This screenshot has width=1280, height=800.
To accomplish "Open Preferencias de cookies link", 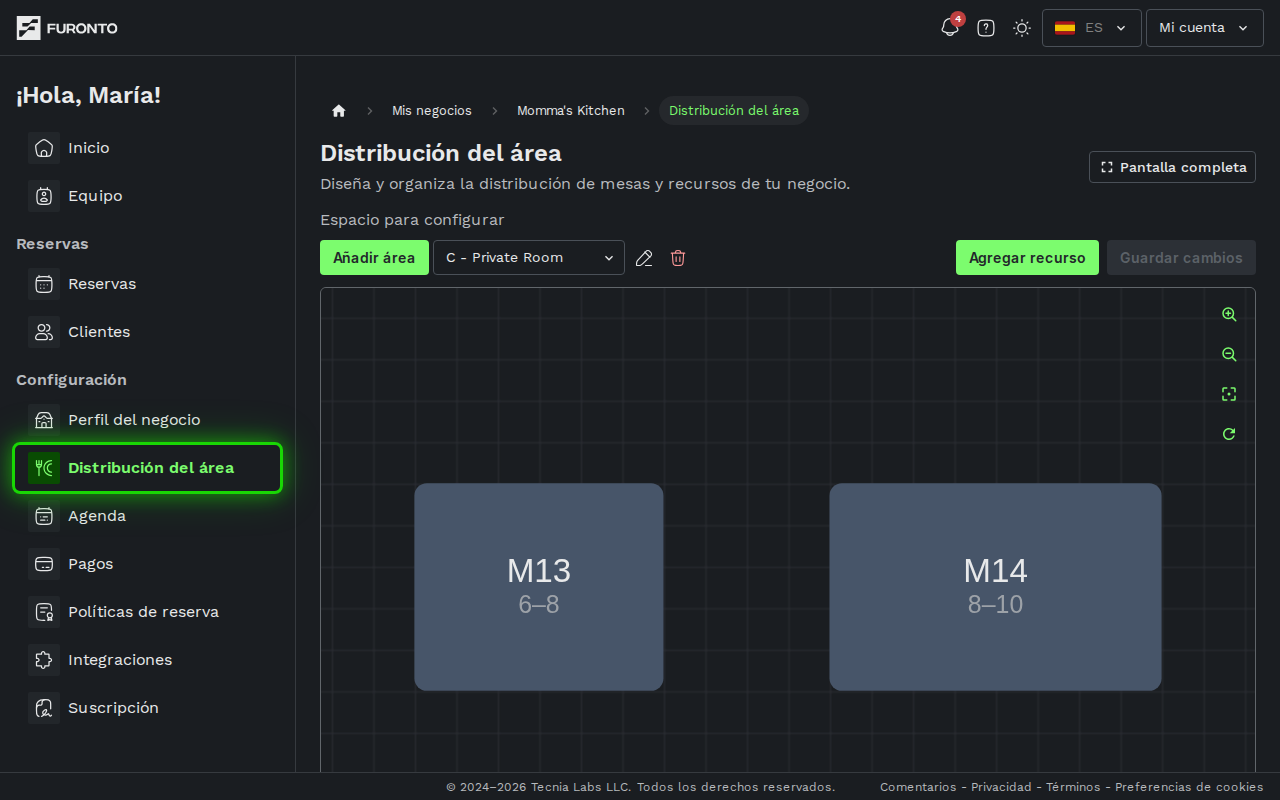I will [1189, 787].
